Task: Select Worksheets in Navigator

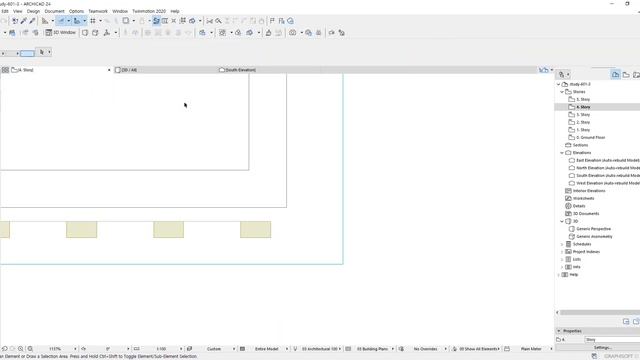Action: click(x=583, y=198)
